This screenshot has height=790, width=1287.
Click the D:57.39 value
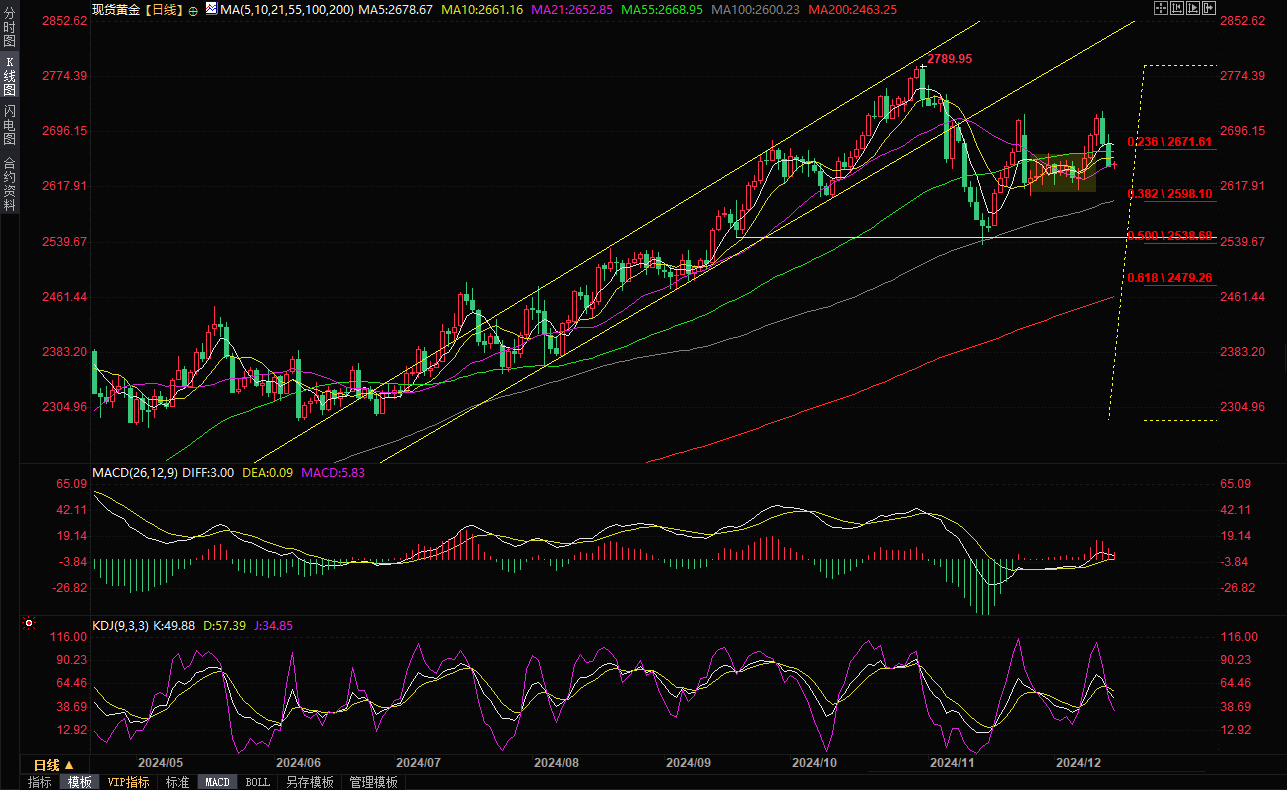pyautogui.click(x=226, y=626)
